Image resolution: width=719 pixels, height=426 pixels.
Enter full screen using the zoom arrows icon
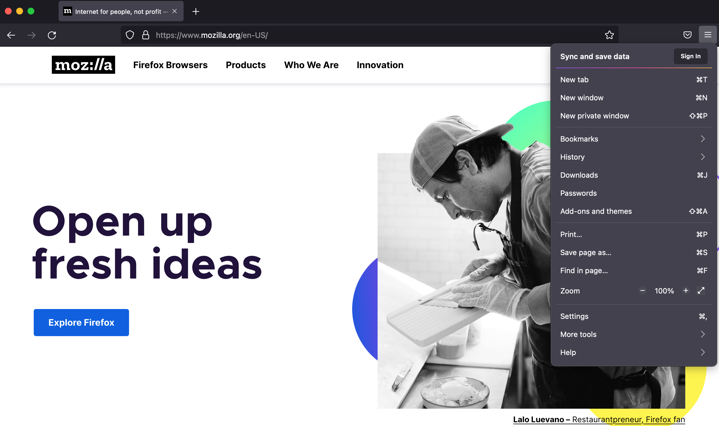pos(701,290)
